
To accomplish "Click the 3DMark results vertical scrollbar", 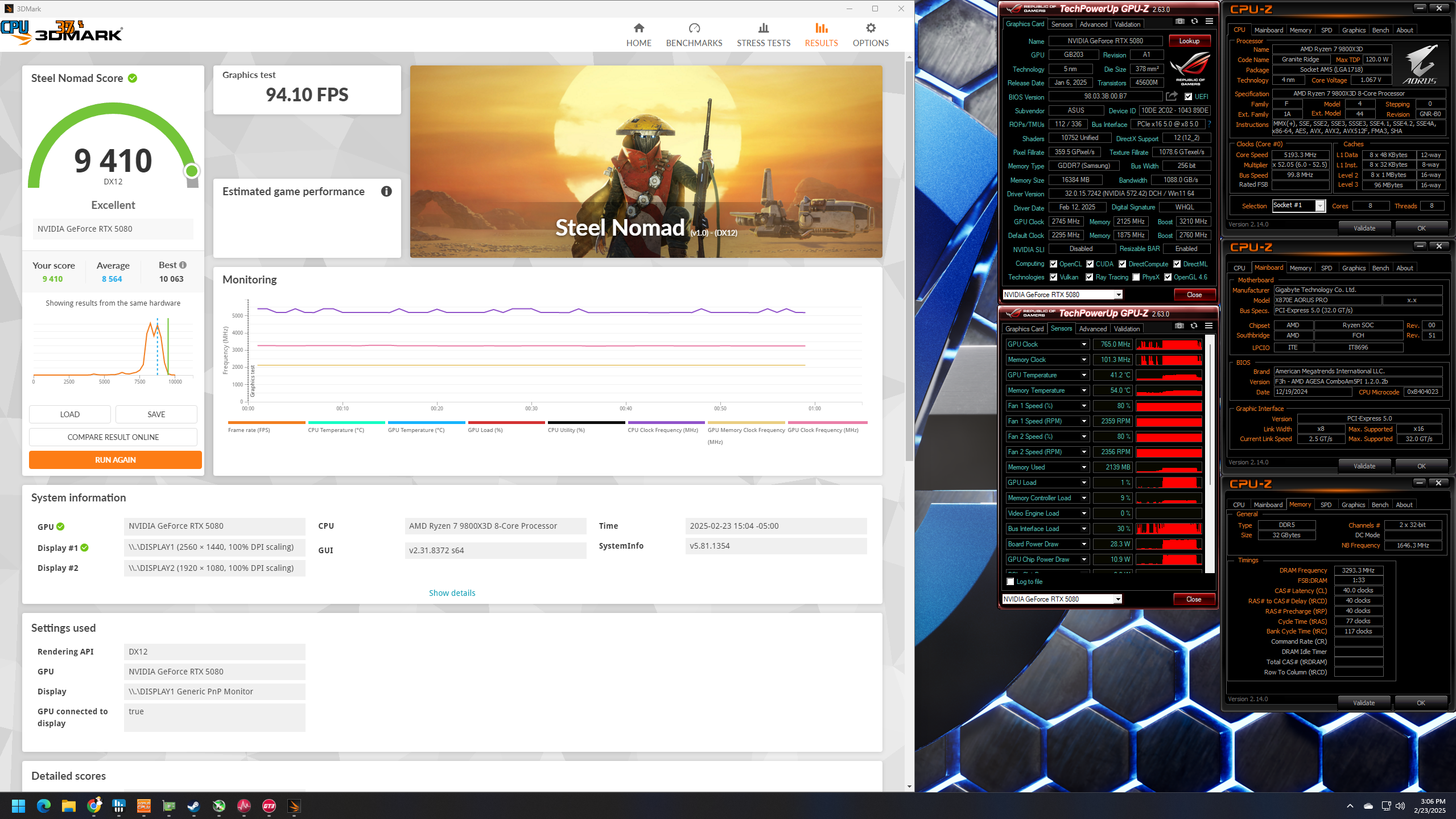I will tap(909, 262).
